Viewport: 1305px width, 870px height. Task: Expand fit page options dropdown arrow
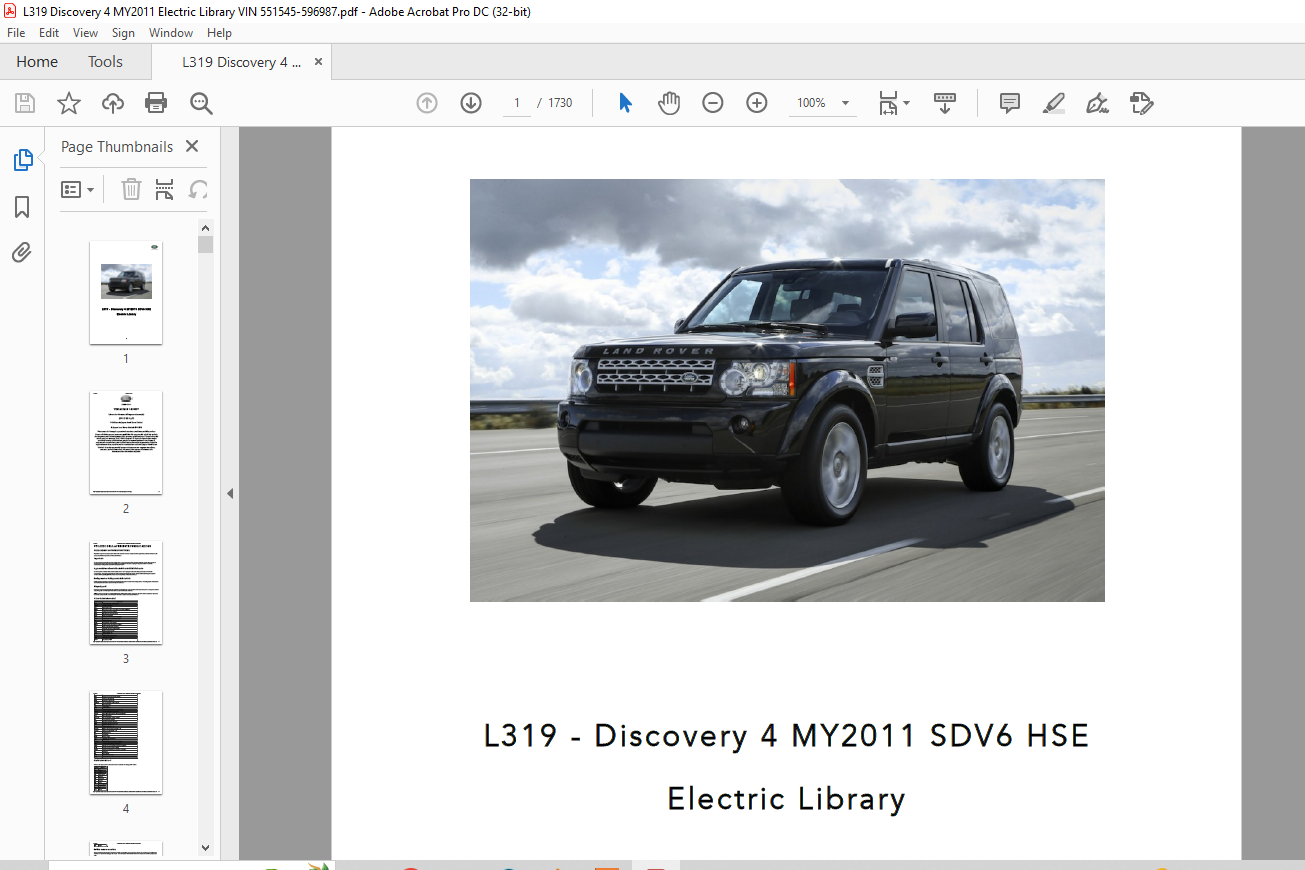pyautogui.click(x=906, y=103)
